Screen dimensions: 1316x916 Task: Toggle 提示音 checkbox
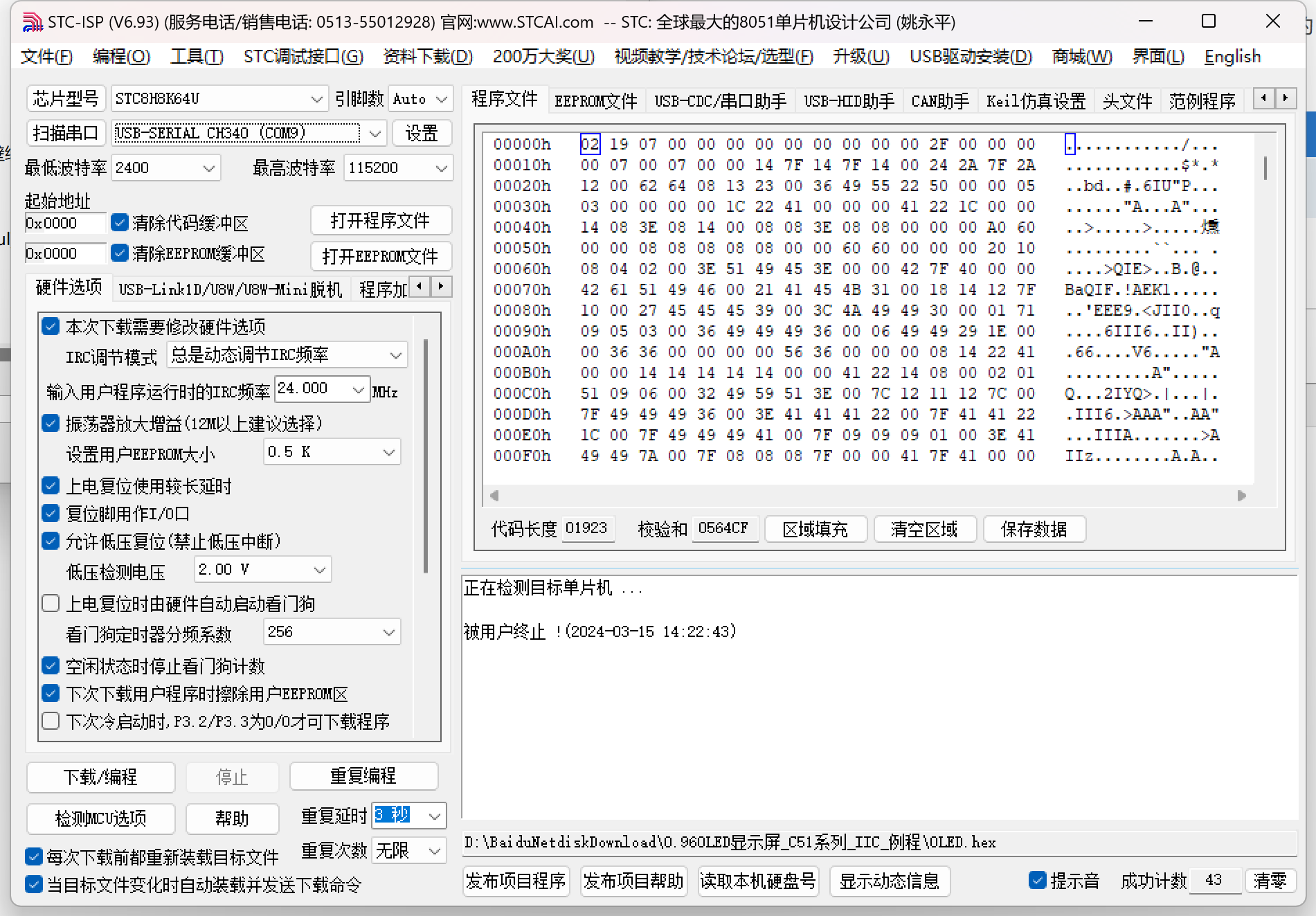click(1037, 880)
